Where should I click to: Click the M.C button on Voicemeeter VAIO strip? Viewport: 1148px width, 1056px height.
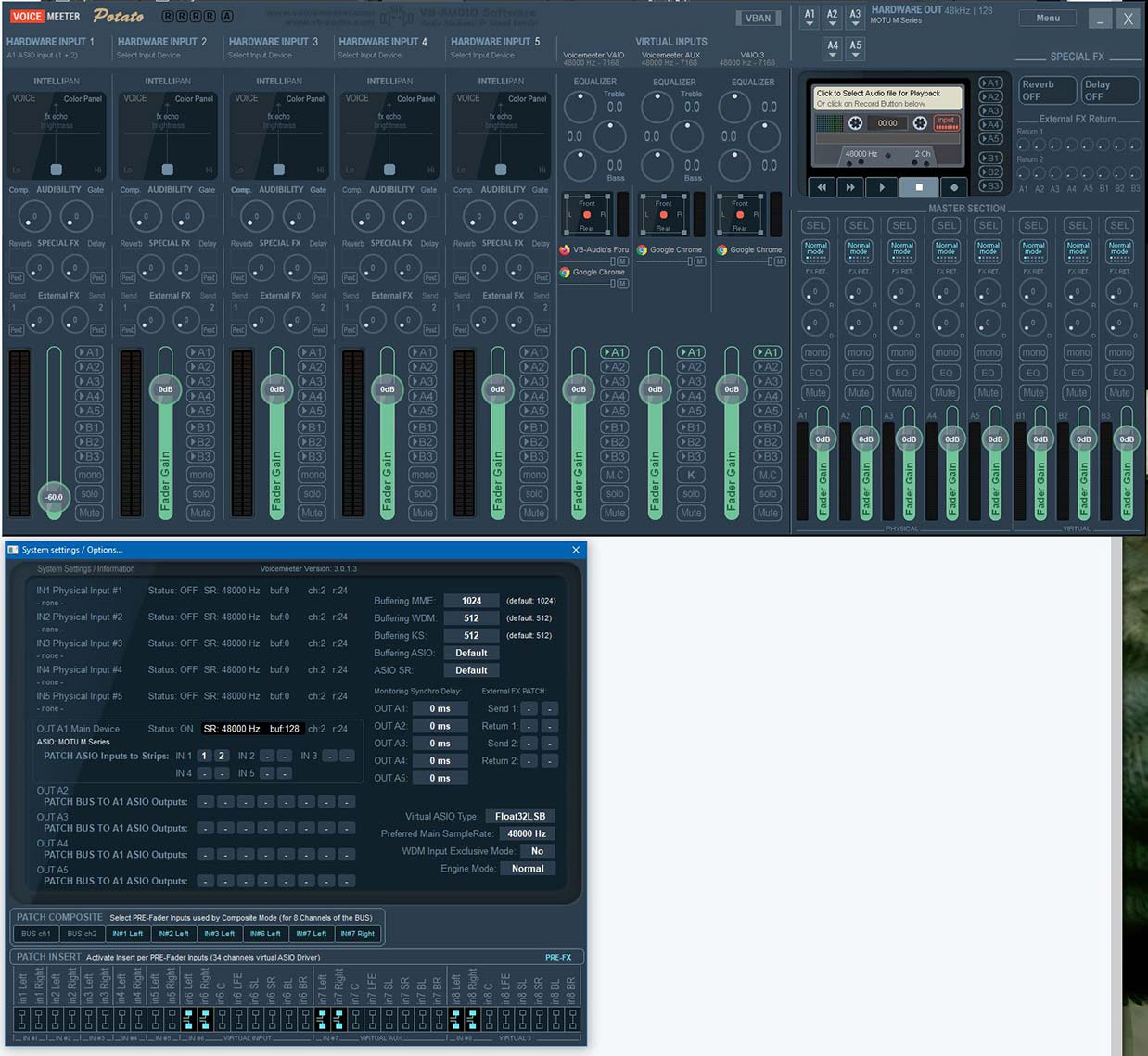615,475
